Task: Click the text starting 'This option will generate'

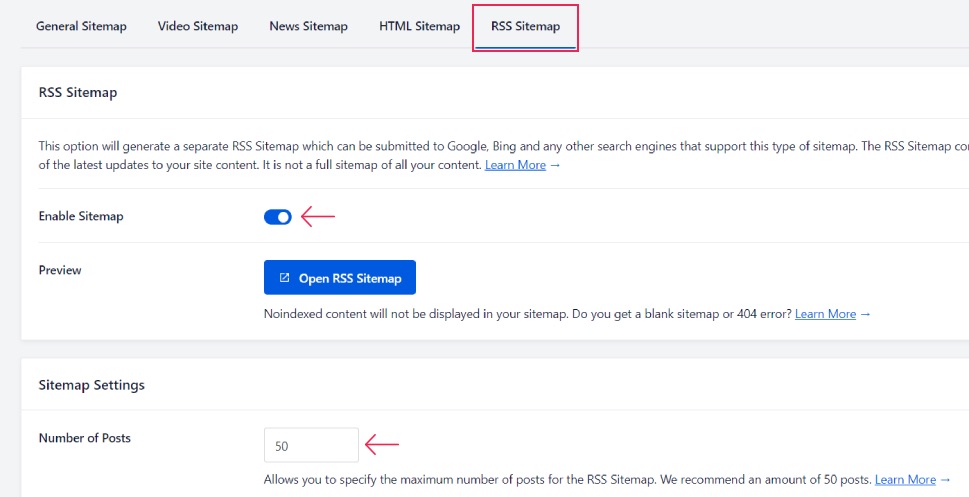Action: click(x=504, y=156)
